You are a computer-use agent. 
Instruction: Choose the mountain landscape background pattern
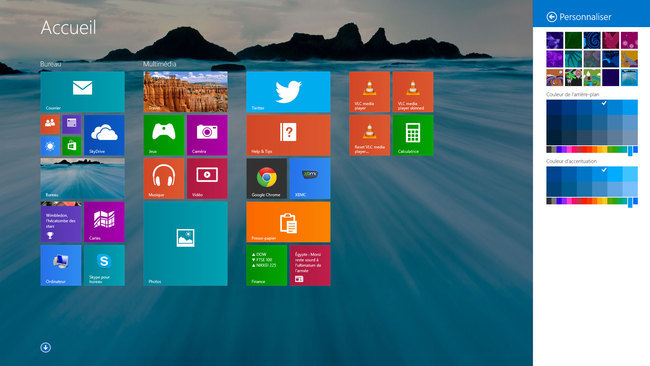[592, 78]
